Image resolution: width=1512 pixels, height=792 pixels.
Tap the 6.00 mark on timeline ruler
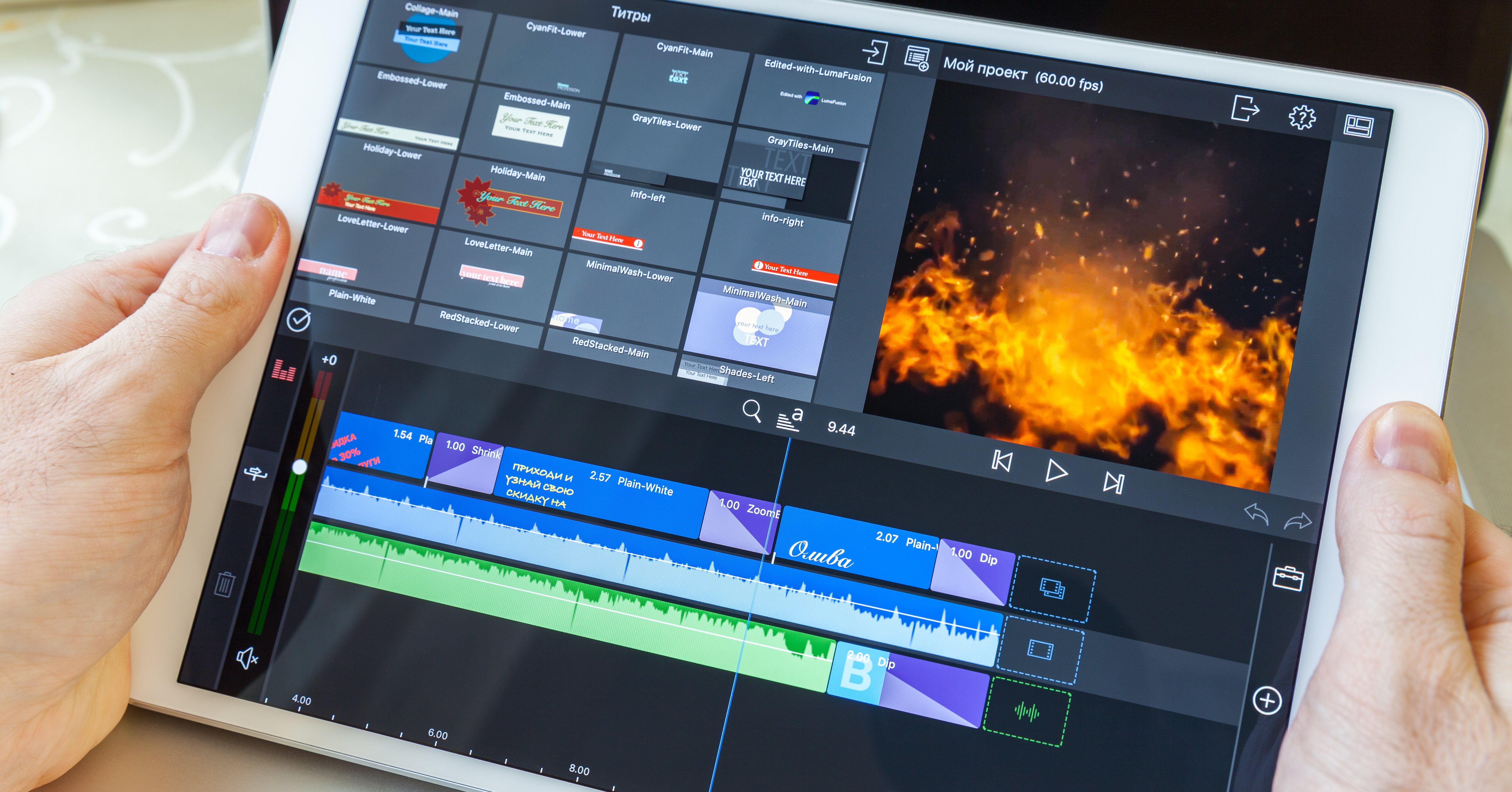[x=438, y=734]
